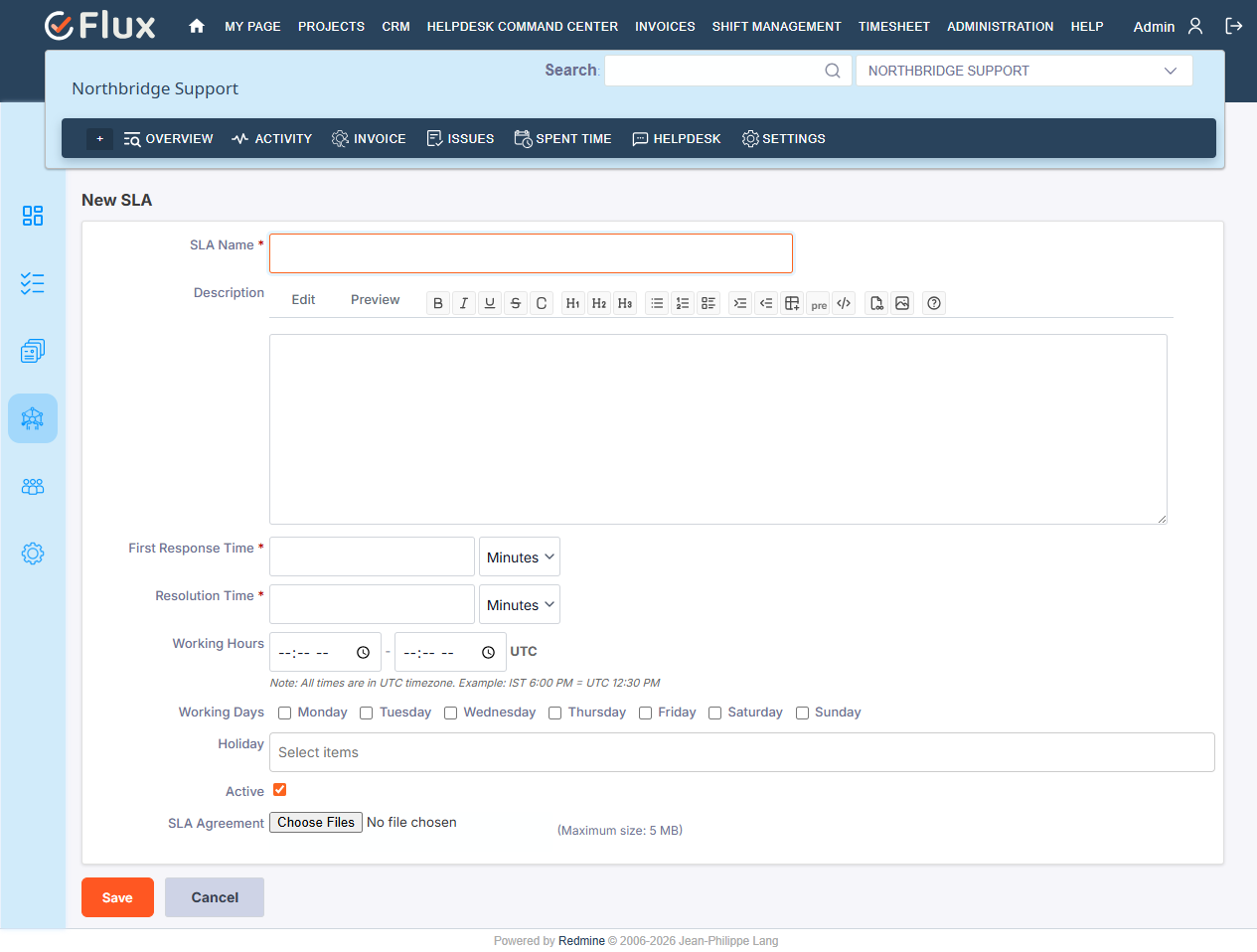Click the plus button in project menu
This screenshot has width=1257, height=952.
(x=99, y=139)
